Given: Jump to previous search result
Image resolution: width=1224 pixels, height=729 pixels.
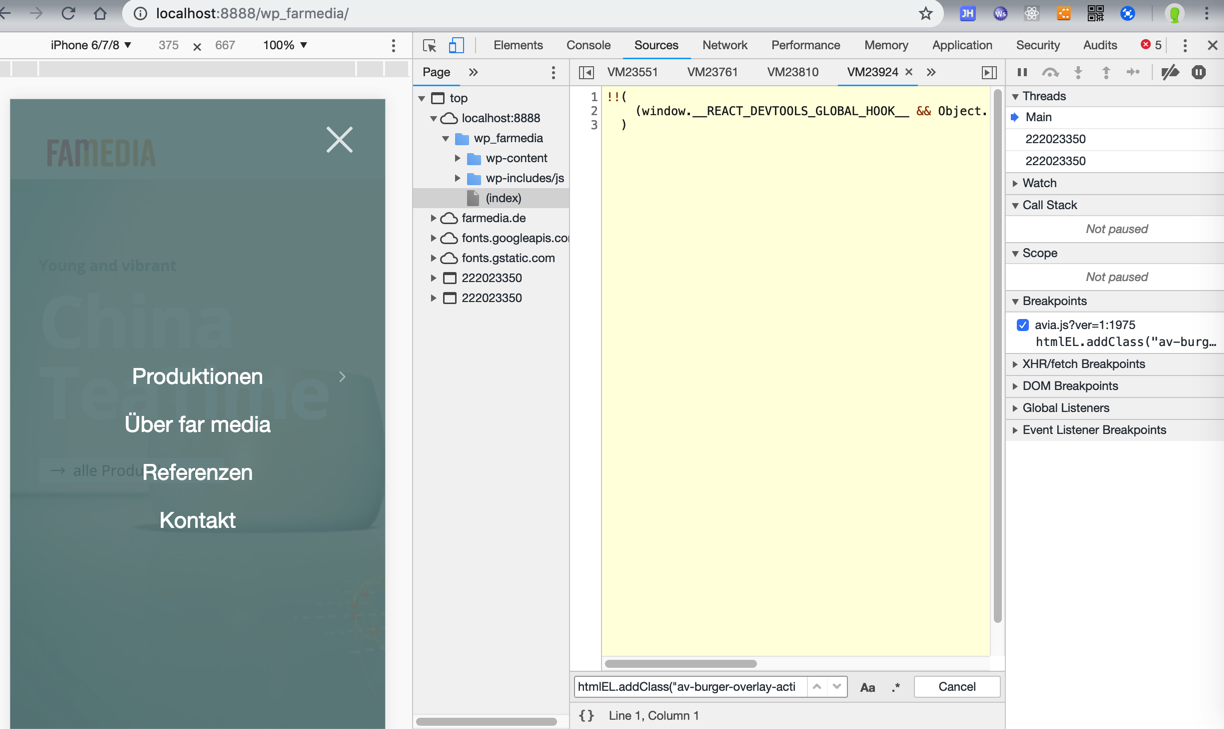Looking at the screenshot, I should tap(817, 687).
